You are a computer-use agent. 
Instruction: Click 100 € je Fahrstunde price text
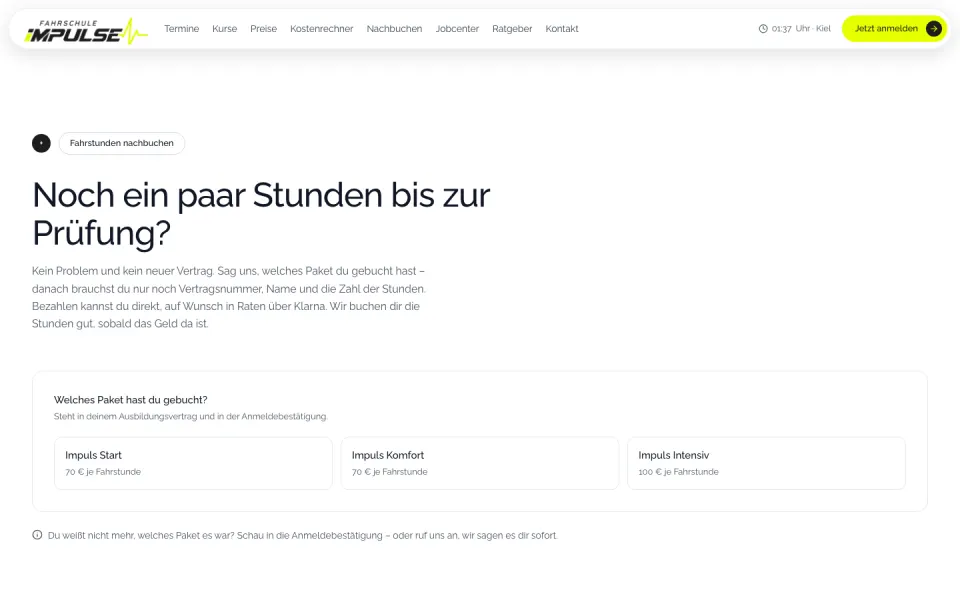tap(678, 472)
